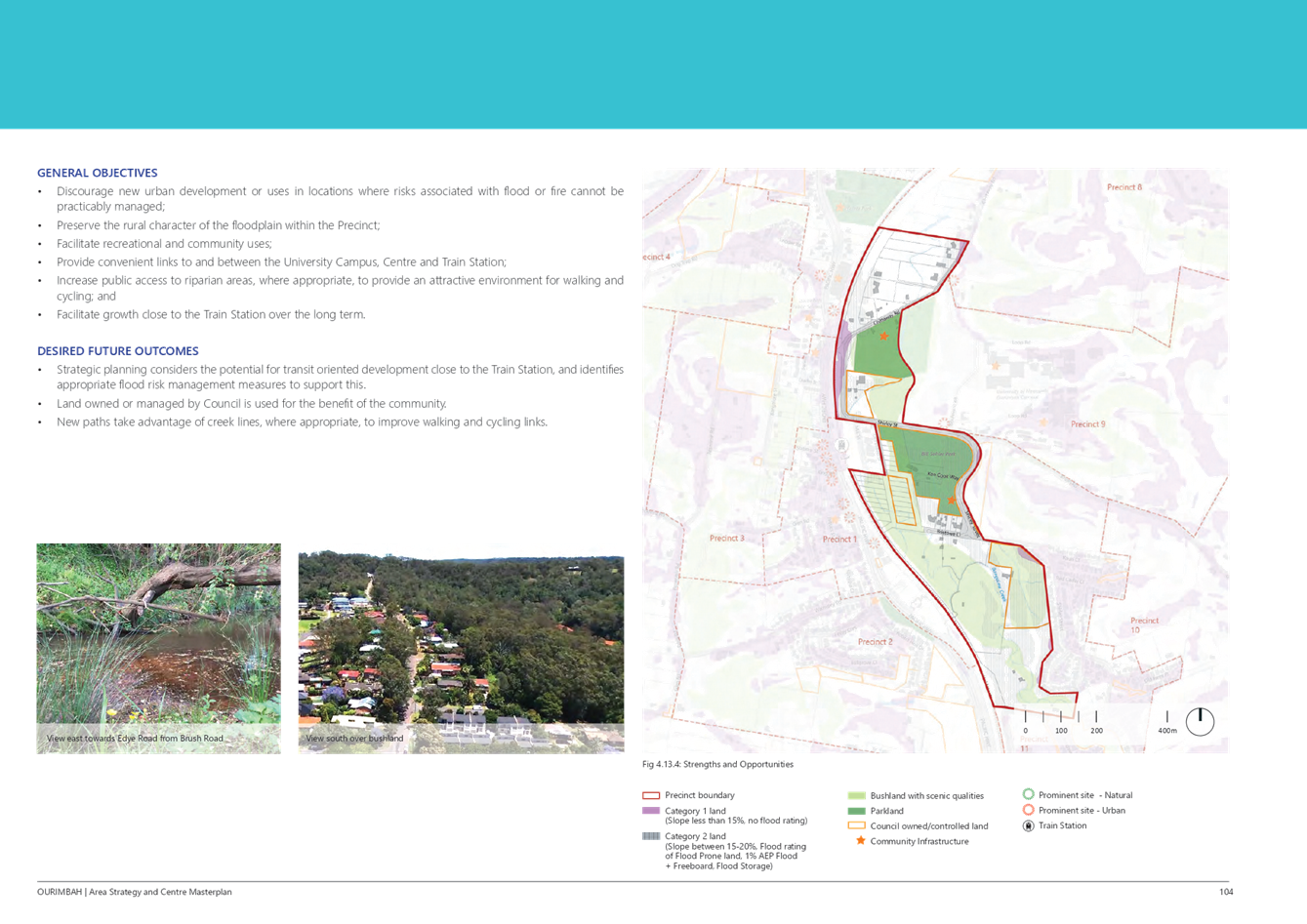Click the green circular legend icon
This screenshot has width=1307, height=924.
(x=1028, y=795)
